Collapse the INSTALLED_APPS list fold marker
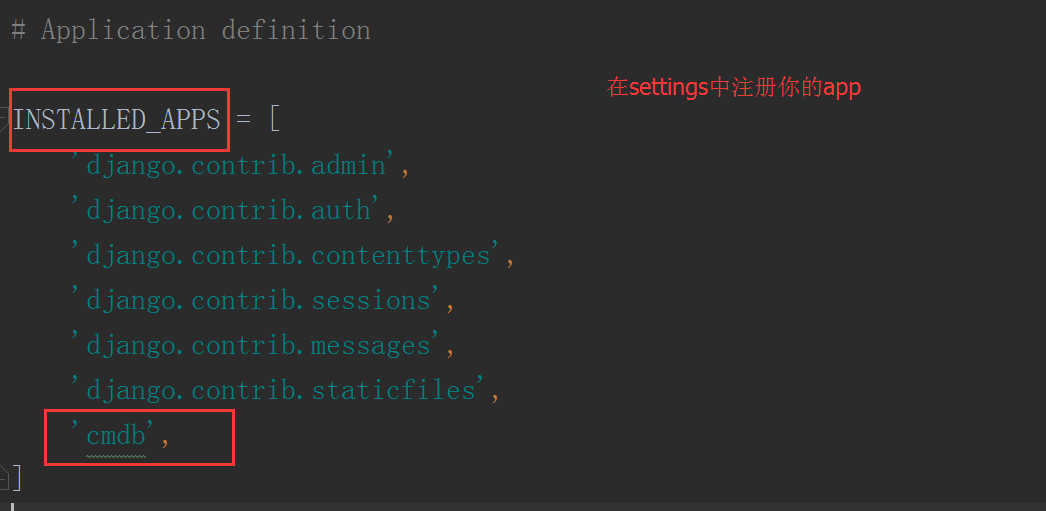1046x511 pixels. tap(4, 120)
